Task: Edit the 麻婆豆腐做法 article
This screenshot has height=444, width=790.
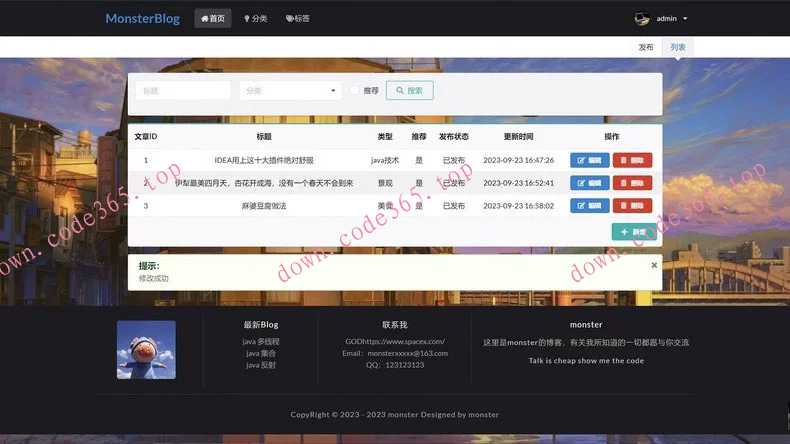Action: click(x=589, y=206)
